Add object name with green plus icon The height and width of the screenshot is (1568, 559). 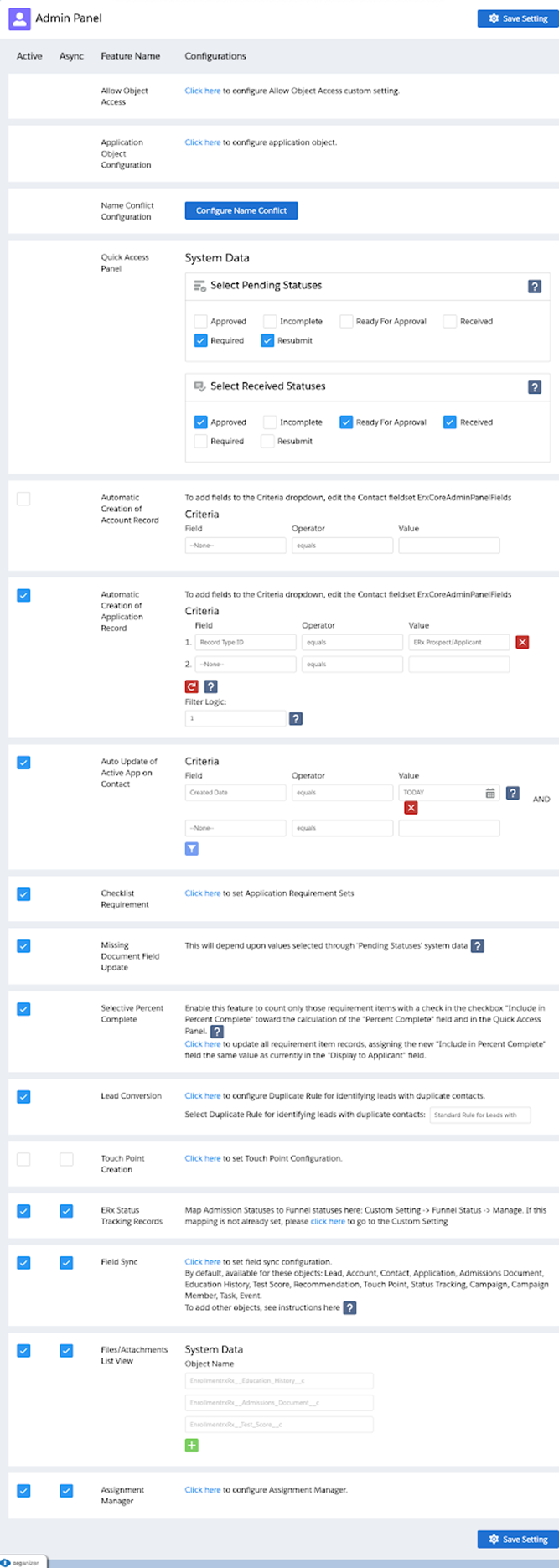coord(192,1445)
